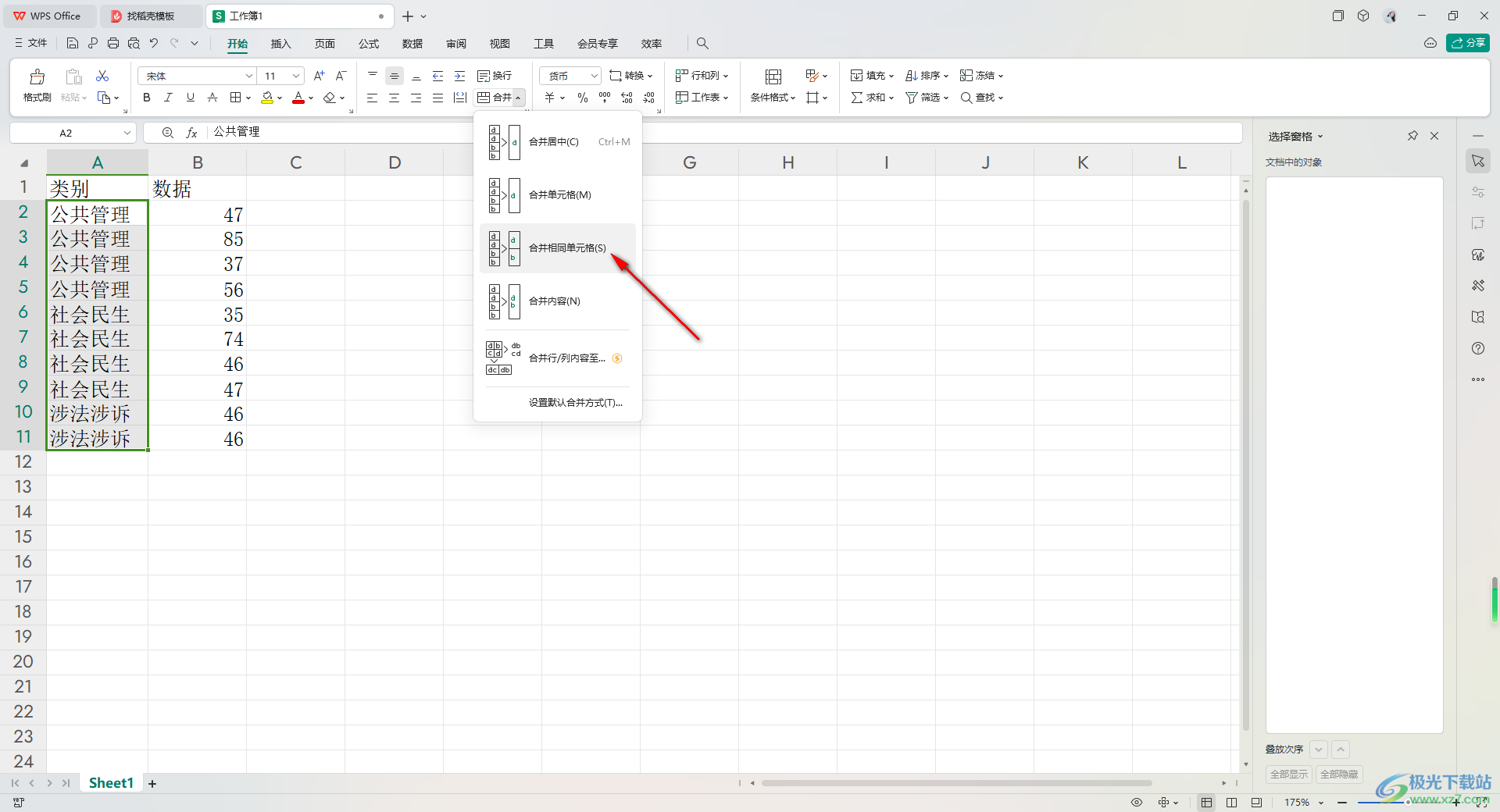Toggle center horizontal alignment
The width and height of the screenshot is (1500, 812).
click(x=394, y=98)
